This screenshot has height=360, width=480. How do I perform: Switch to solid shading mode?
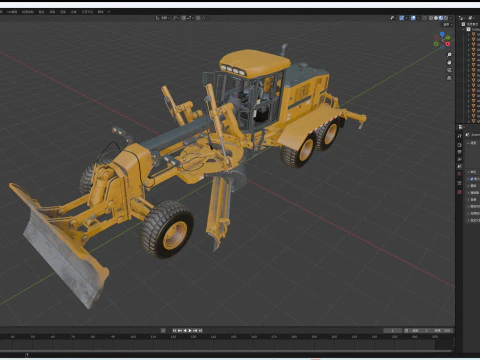(x=436, y=18)
